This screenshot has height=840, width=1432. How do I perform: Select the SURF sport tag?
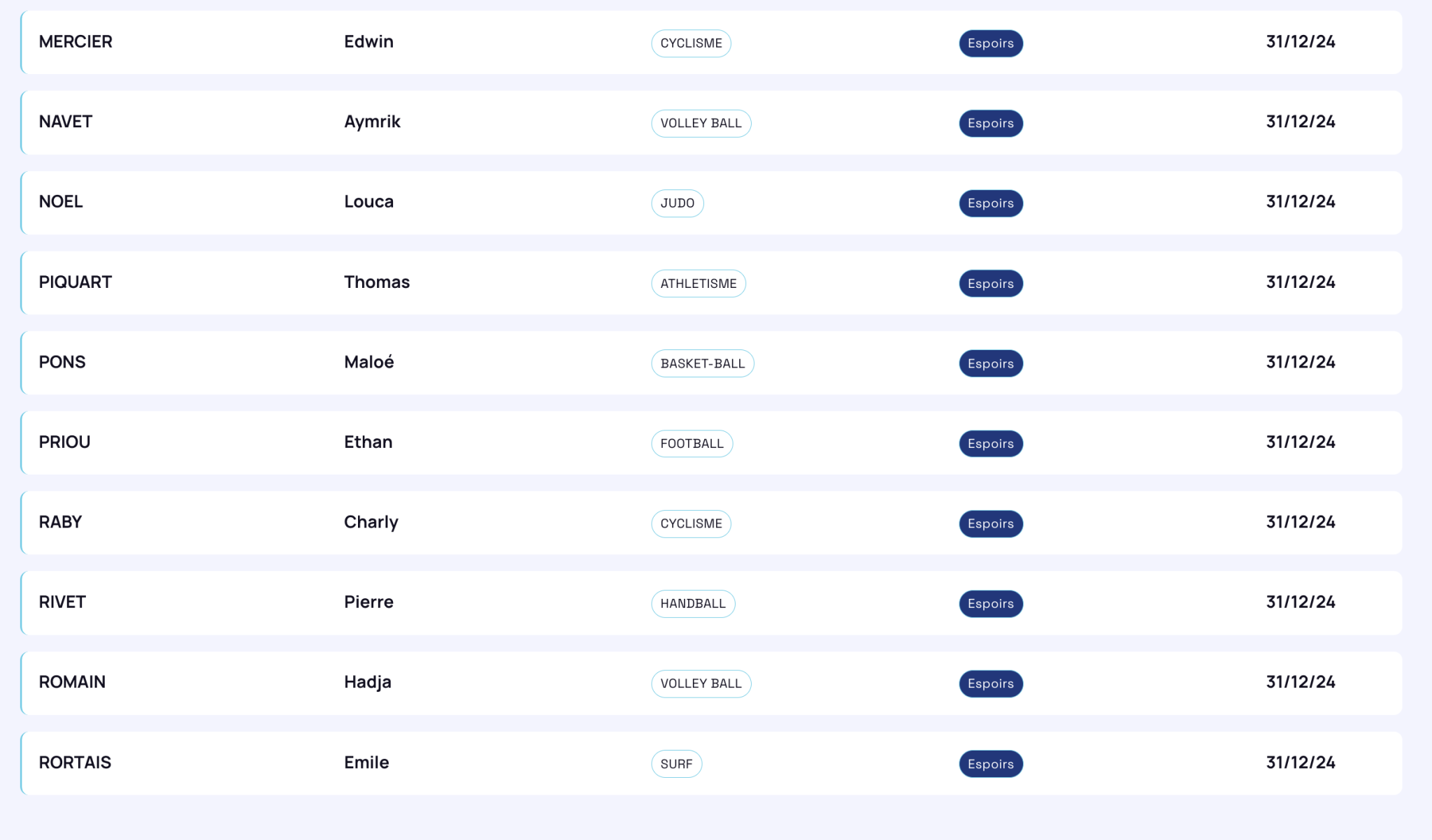(x=676, y=764)
